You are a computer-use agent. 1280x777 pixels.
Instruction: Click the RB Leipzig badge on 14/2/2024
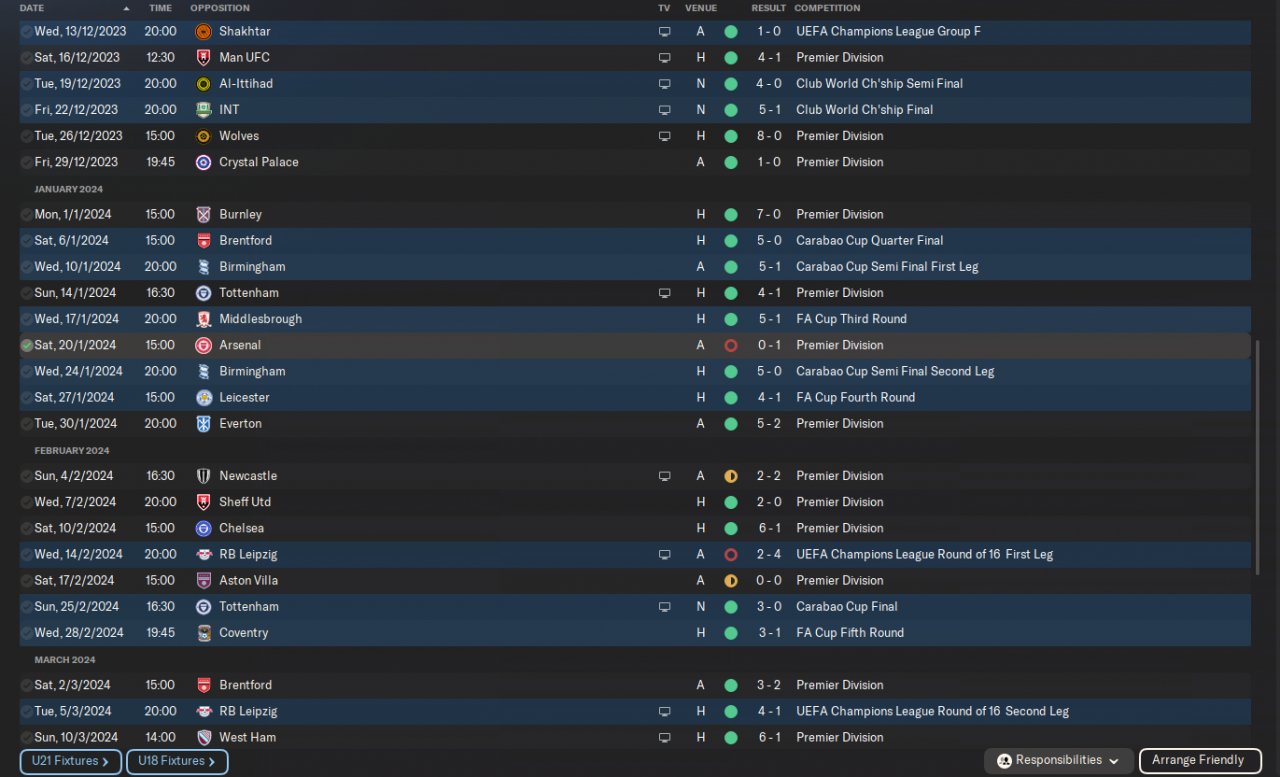(203, 554)
